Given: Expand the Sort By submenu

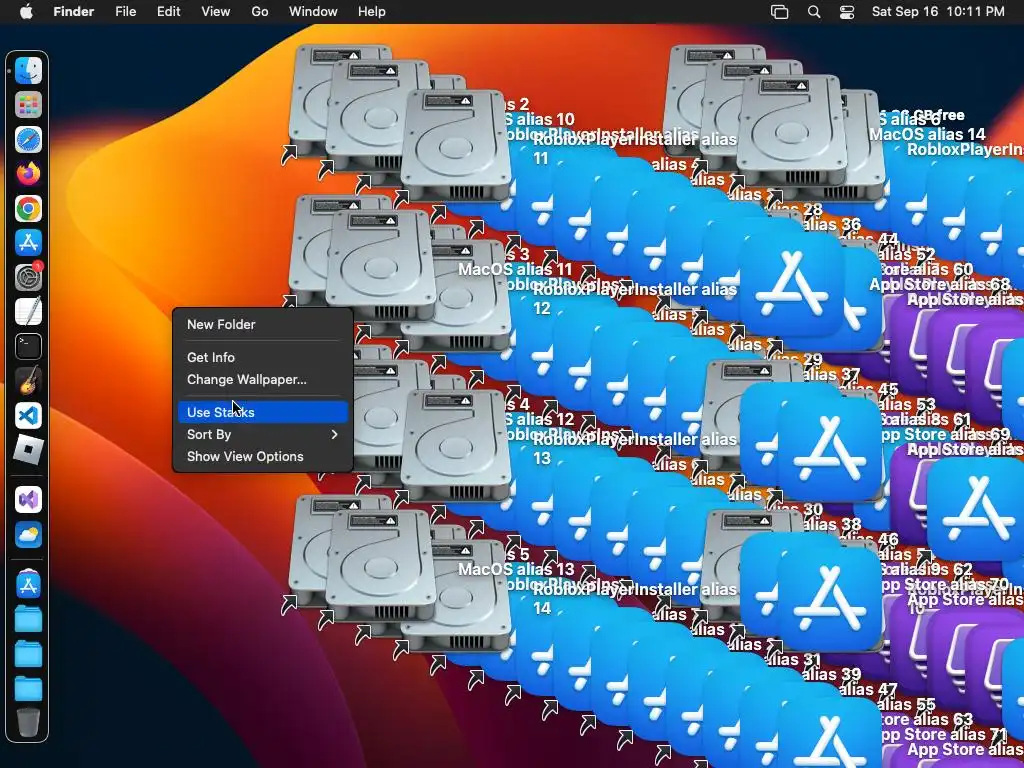Looking at the screenshot, I should point(263,434).
